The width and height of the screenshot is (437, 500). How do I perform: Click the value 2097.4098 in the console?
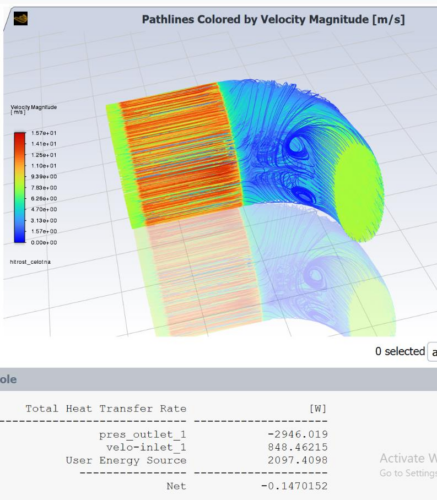pyautogui.click(x=298, y=460)
